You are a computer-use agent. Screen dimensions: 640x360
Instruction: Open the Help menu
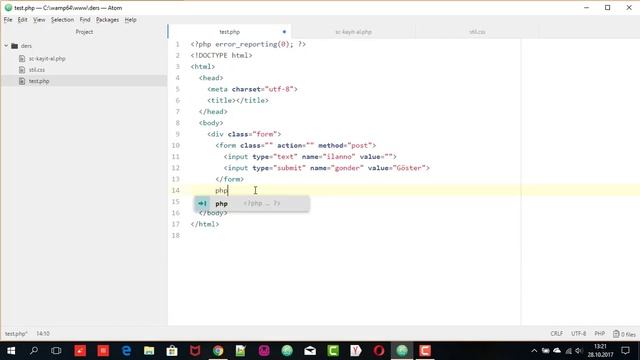[130, 20]
